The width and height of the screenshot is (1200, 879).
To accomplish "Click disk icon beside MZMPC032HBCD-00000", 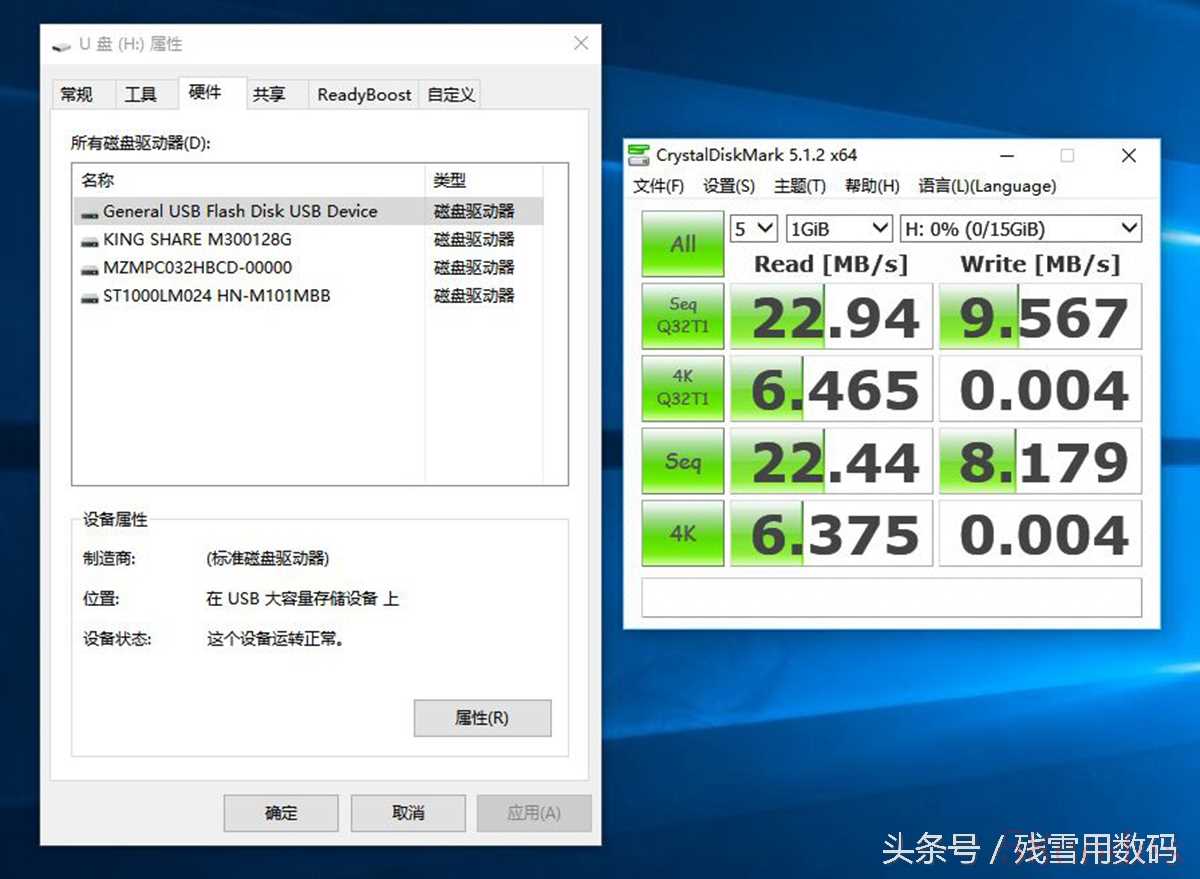I will point(89,268).
